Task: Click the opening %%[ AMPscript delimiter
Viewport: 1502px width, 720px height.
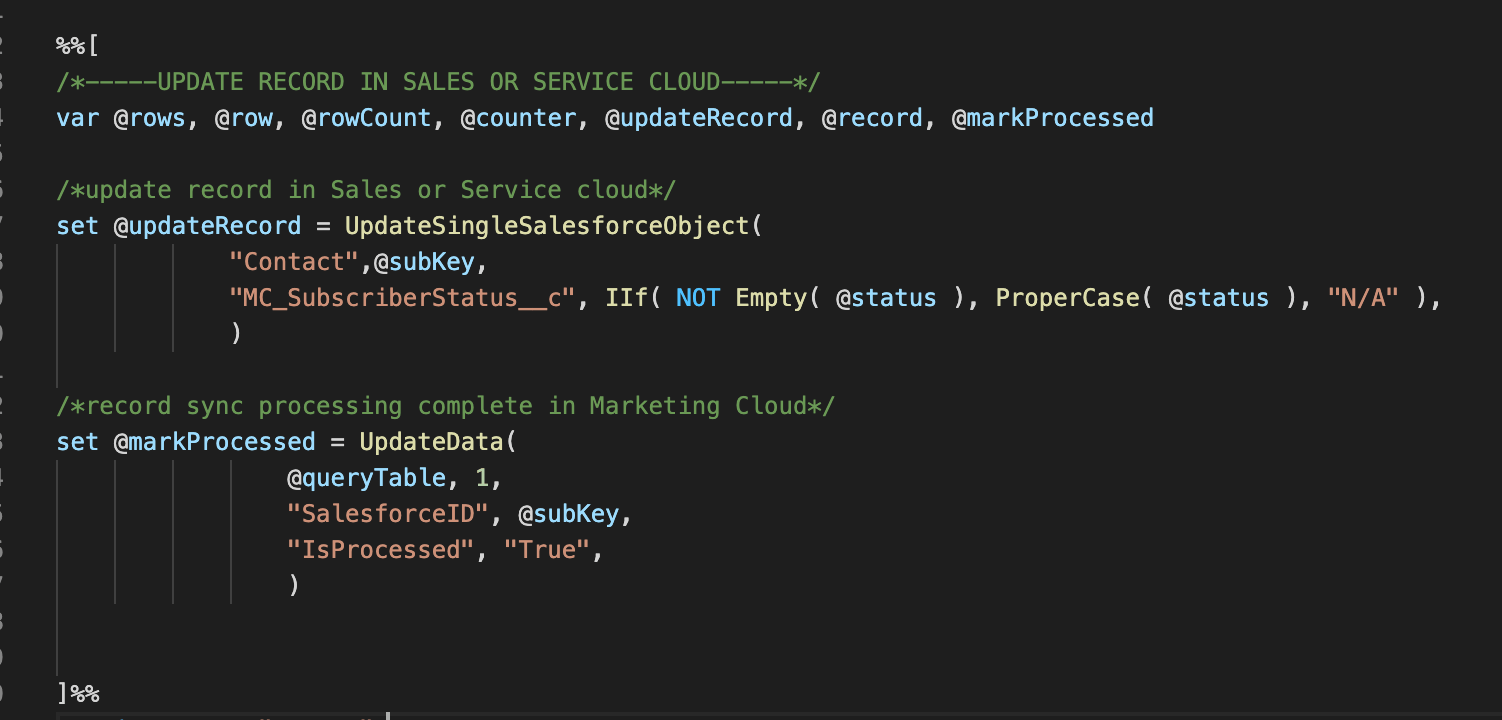Action: pyautogui.click(x=78, y=46)
